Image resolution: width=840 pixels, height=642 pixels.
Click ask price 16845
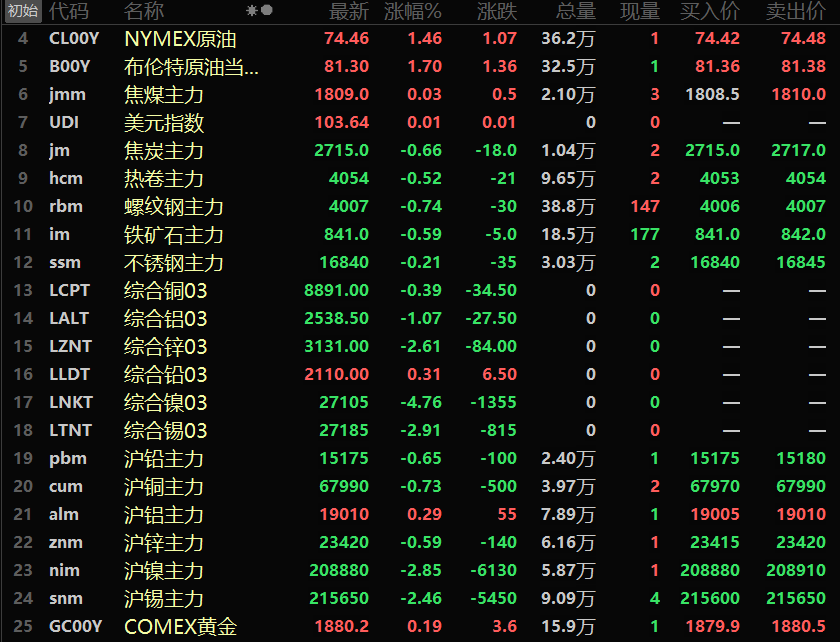pos(801,263)
